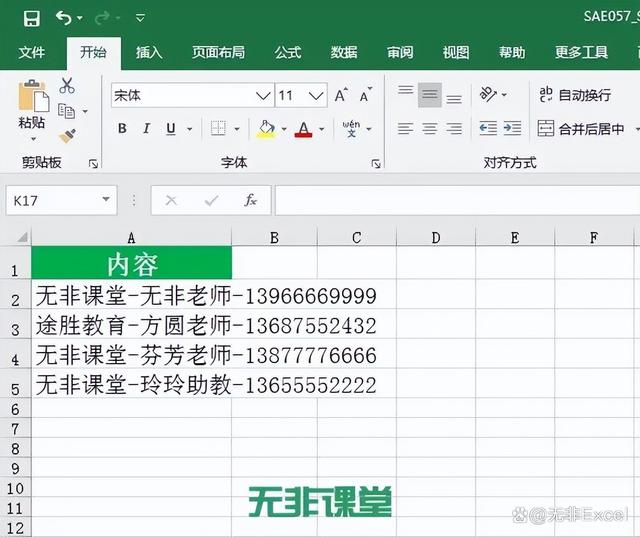This screenshot has width=640, height=537.
Task: Switch to the 页面布局 tab
Action: [x=218, y=52]
